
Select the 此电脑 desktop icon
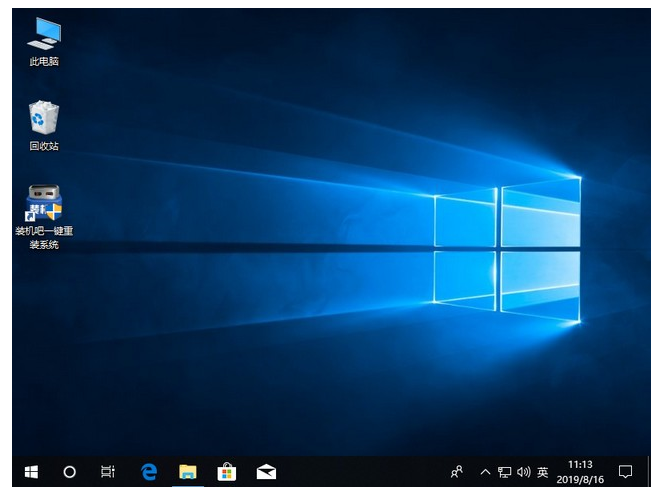click(44, 40)
